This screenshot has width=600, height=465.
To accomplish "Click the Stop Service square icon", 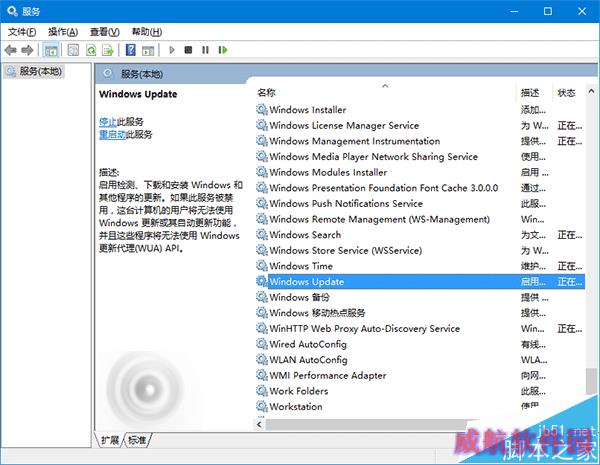I will click(188, 50).
